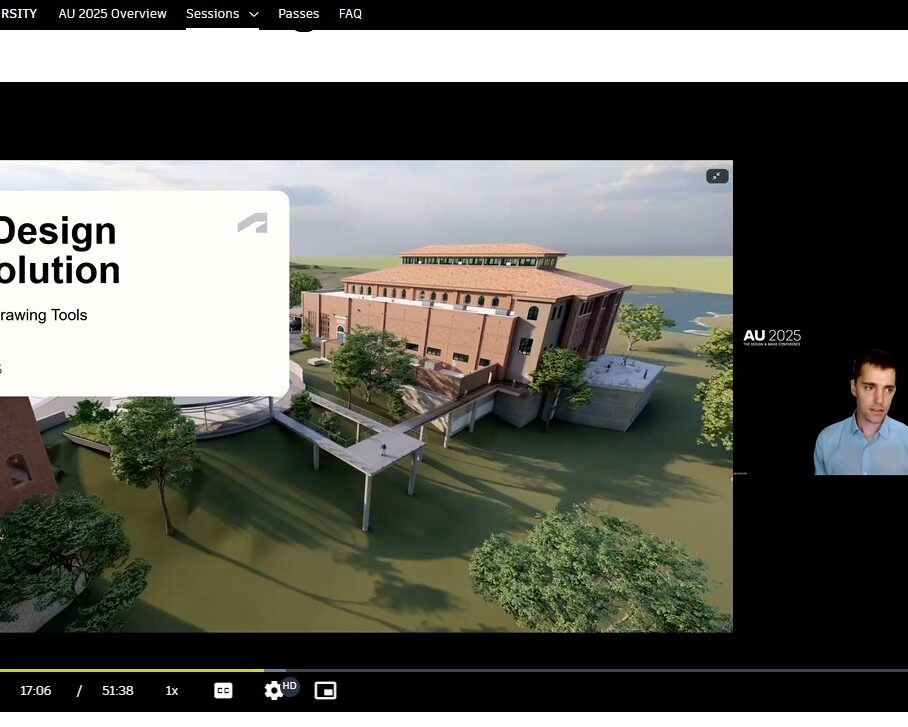
Task: Click the collapse icon on the slide corner
Action: 717,176
